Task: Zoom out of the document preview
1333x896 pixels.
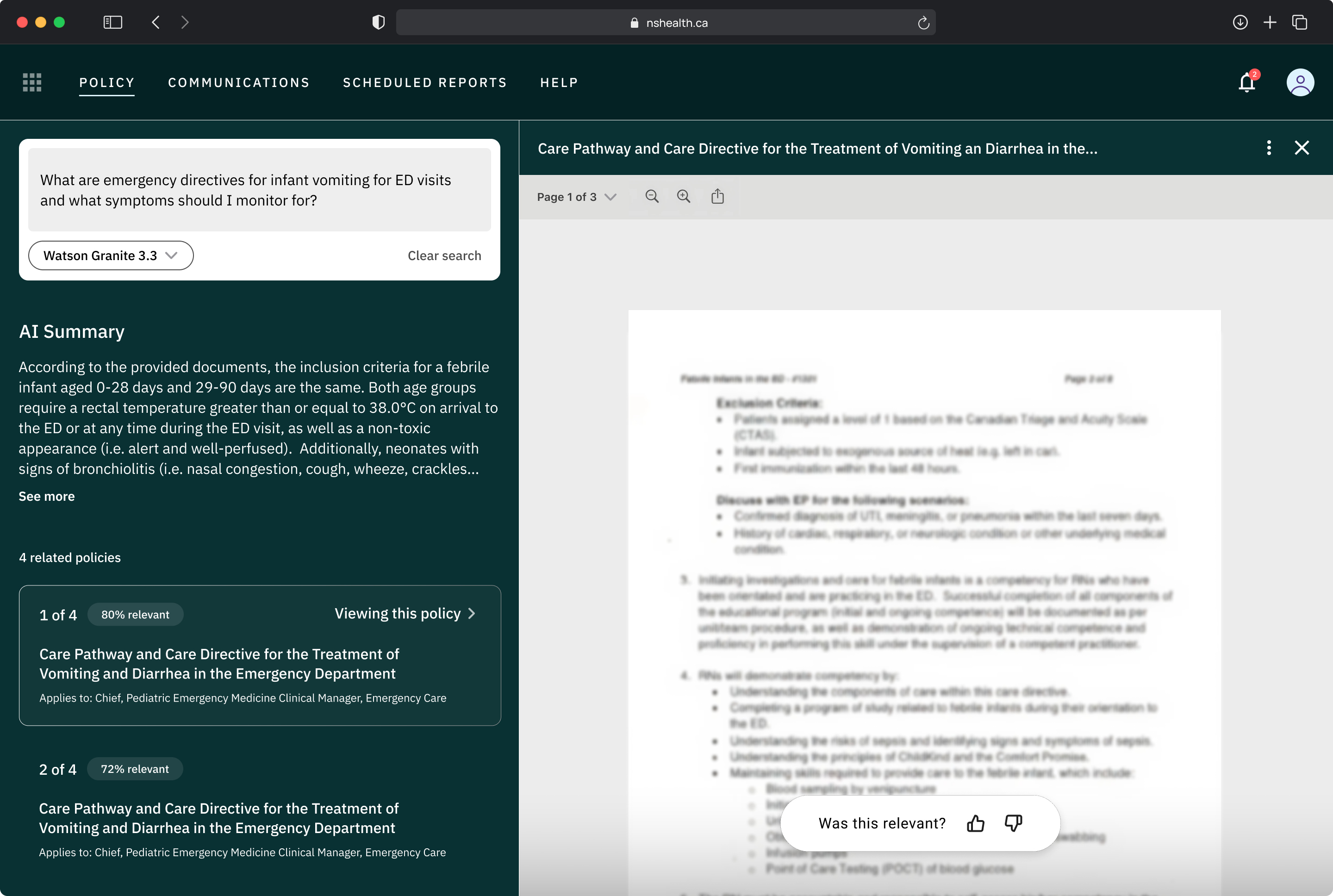Action: (x=652, y=197)
